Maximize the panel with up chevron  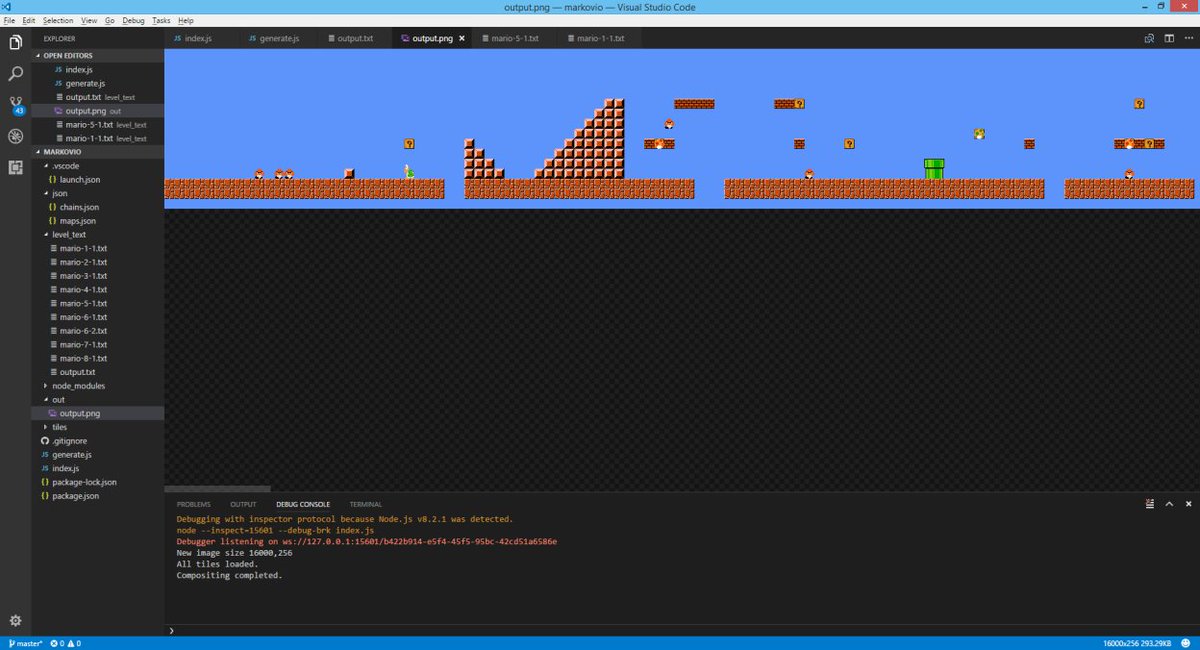click(x=1169, y=505)
